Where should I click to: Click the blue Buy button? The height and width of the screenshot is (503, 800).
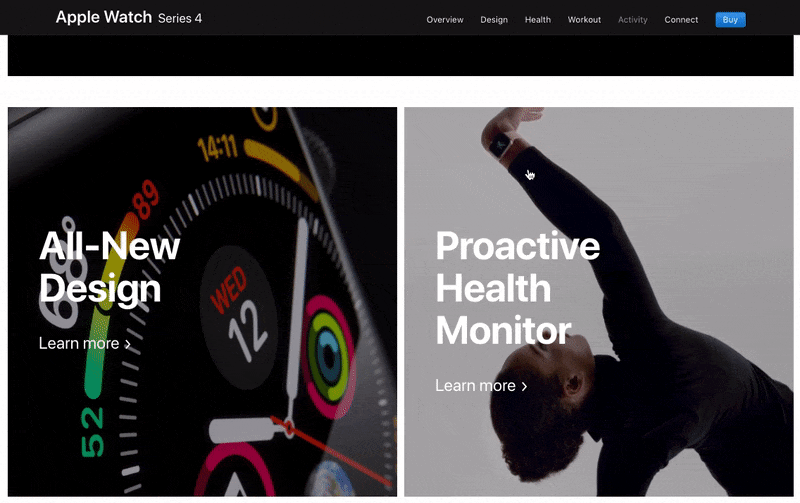[730, 20]
